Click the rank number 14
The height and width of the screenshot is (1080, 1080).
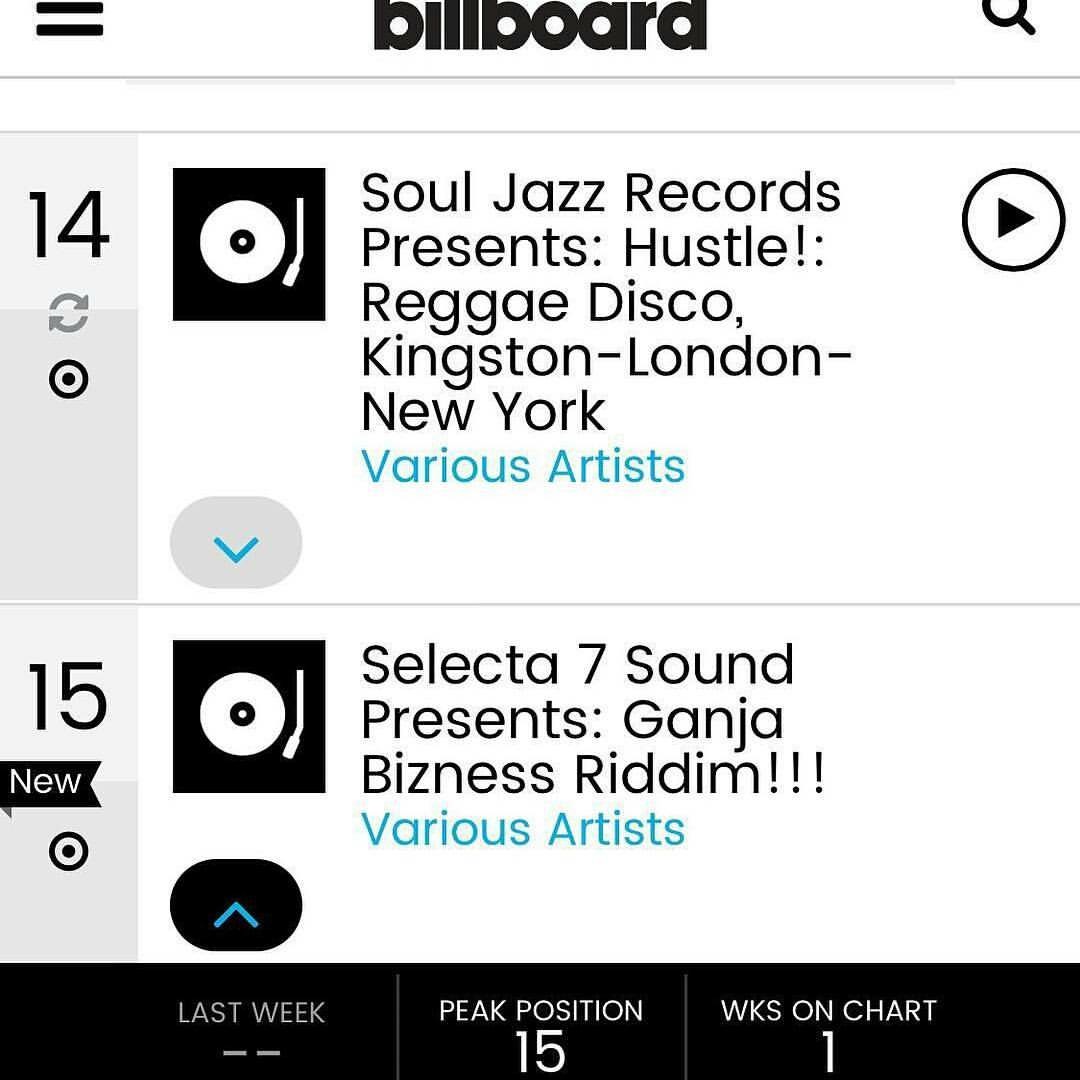(x=68, y=225)
